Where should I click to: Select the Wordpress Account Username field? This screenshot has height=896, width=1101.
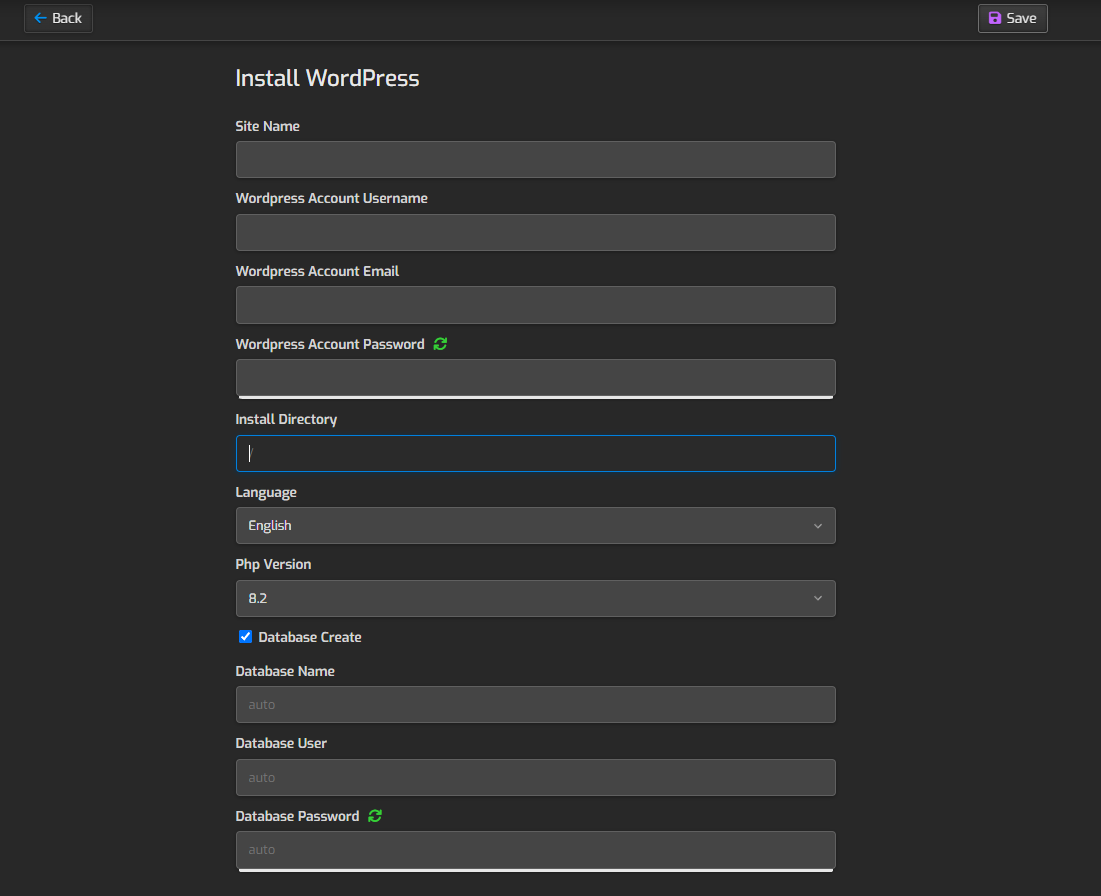(535, 232)
